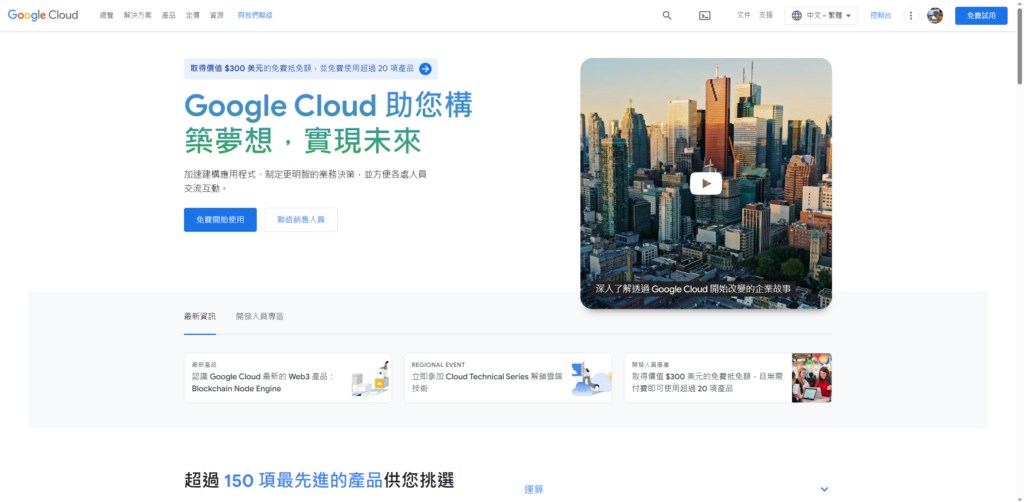Activate the Cloud Shell terminal icon
Image resolution: width=1024 pixels, height=502 pixels.
(705, 16)
